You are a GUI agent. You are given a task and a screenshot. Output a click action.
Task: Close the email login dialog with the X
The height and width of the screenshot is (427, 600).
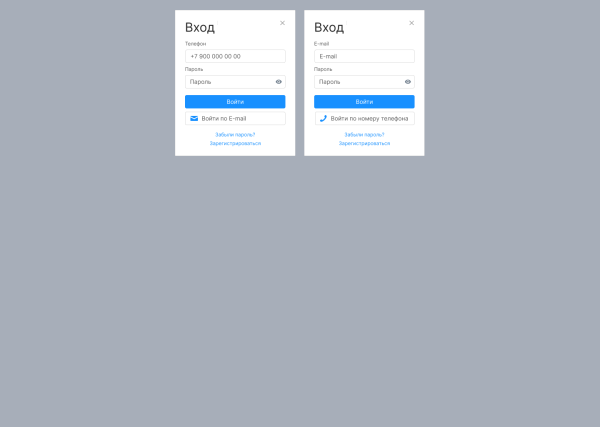412,23
